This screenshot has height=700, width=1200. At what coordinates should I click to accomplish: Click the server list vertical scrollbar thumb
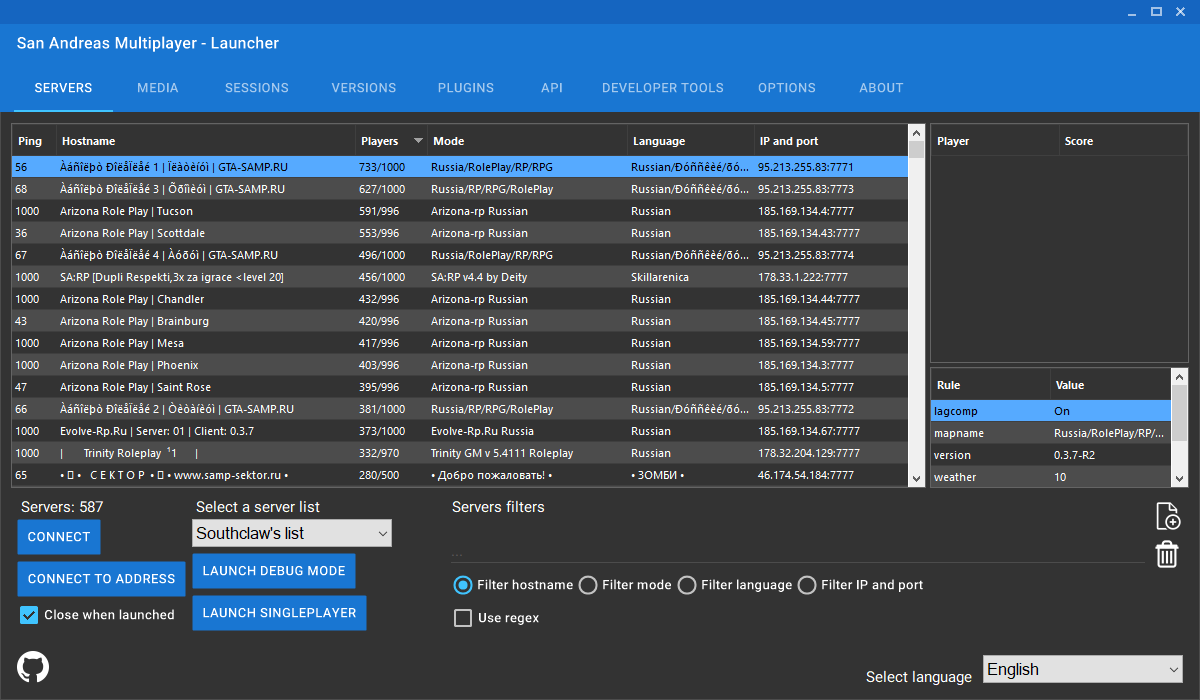[x=916, y=150]
